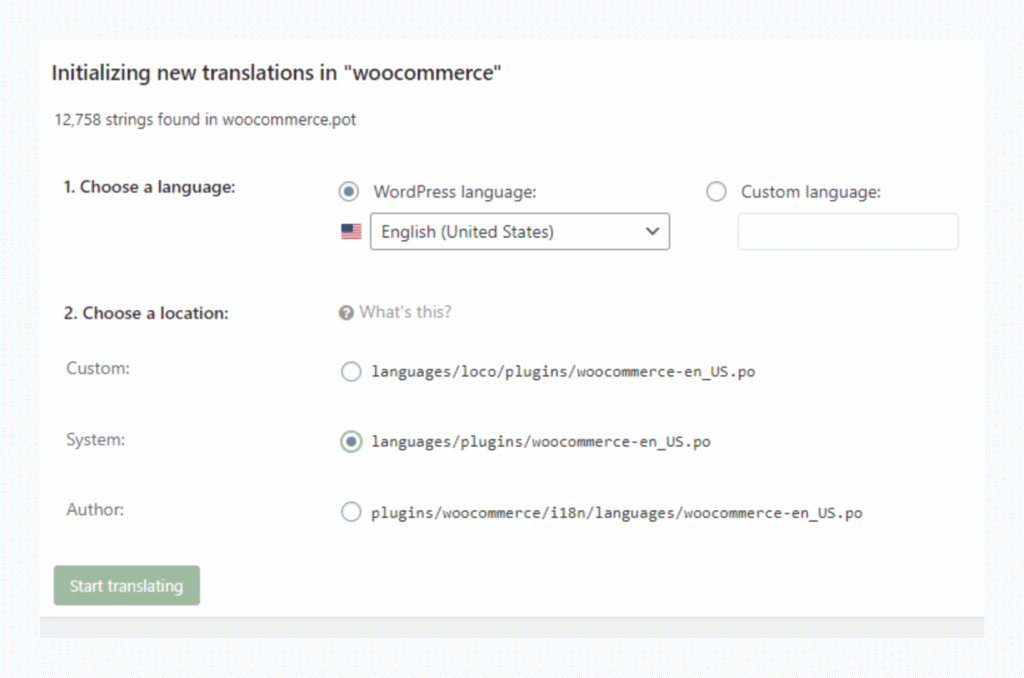Click the "12,758 strings found in woocommerce.pot" text
This screenshot has height=678, width=1024.
click(205, 120)
